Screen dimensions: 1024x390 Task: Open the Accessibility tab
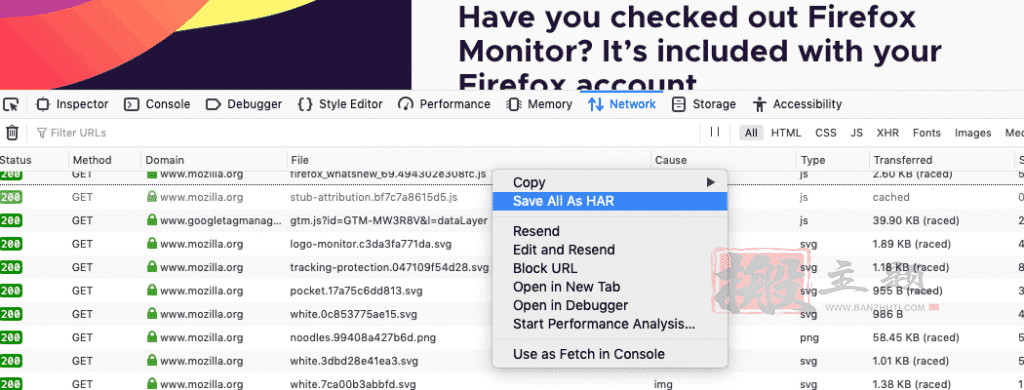(x=797, y=104)
